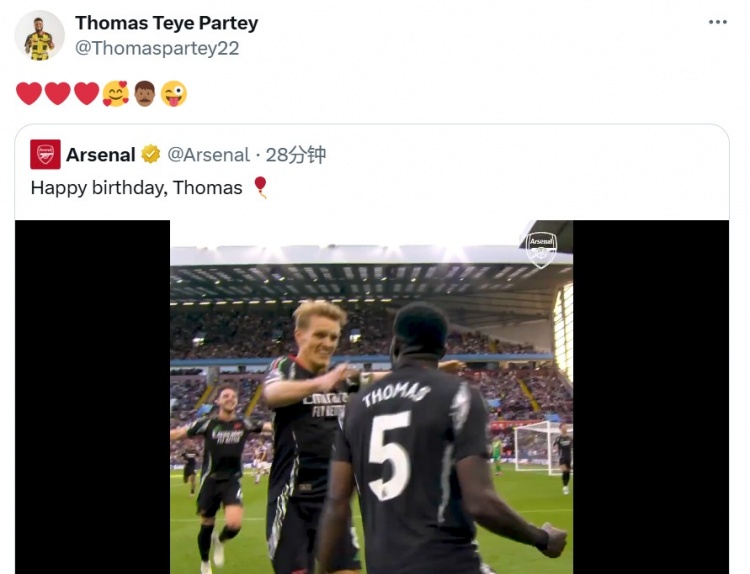This screenshot has width=750, height=574.
Task: Click the red balloon emoji
Action: (260, 187)
